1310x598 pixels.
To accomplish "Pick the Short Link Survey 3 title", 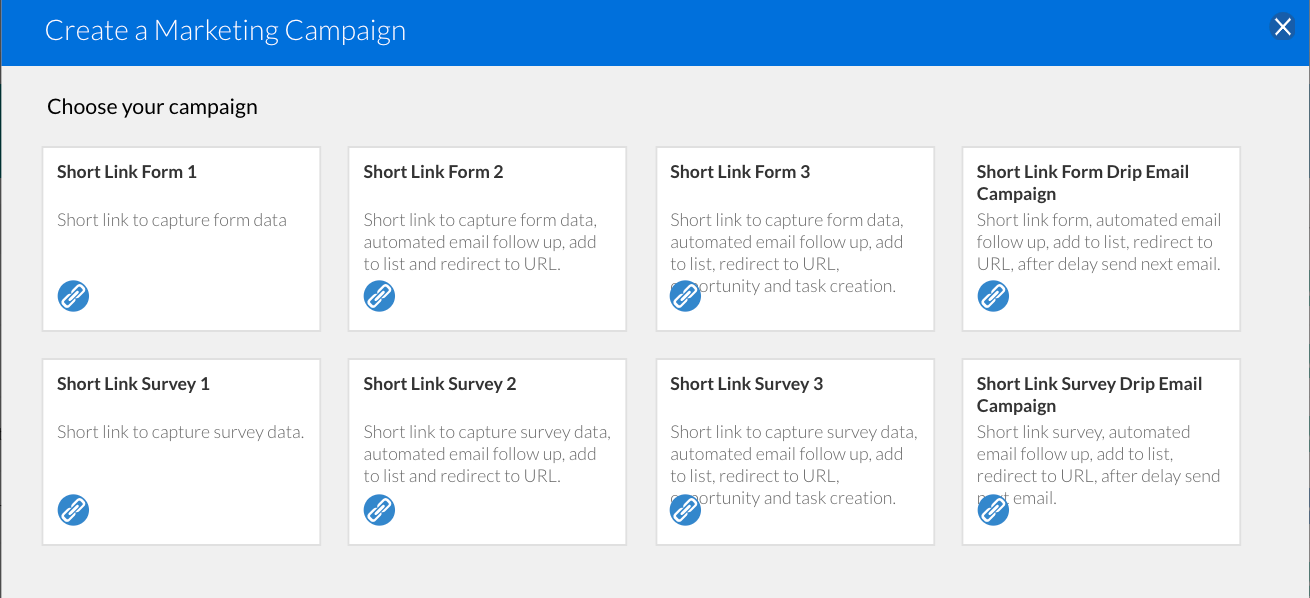I will (x=746, y=384).
